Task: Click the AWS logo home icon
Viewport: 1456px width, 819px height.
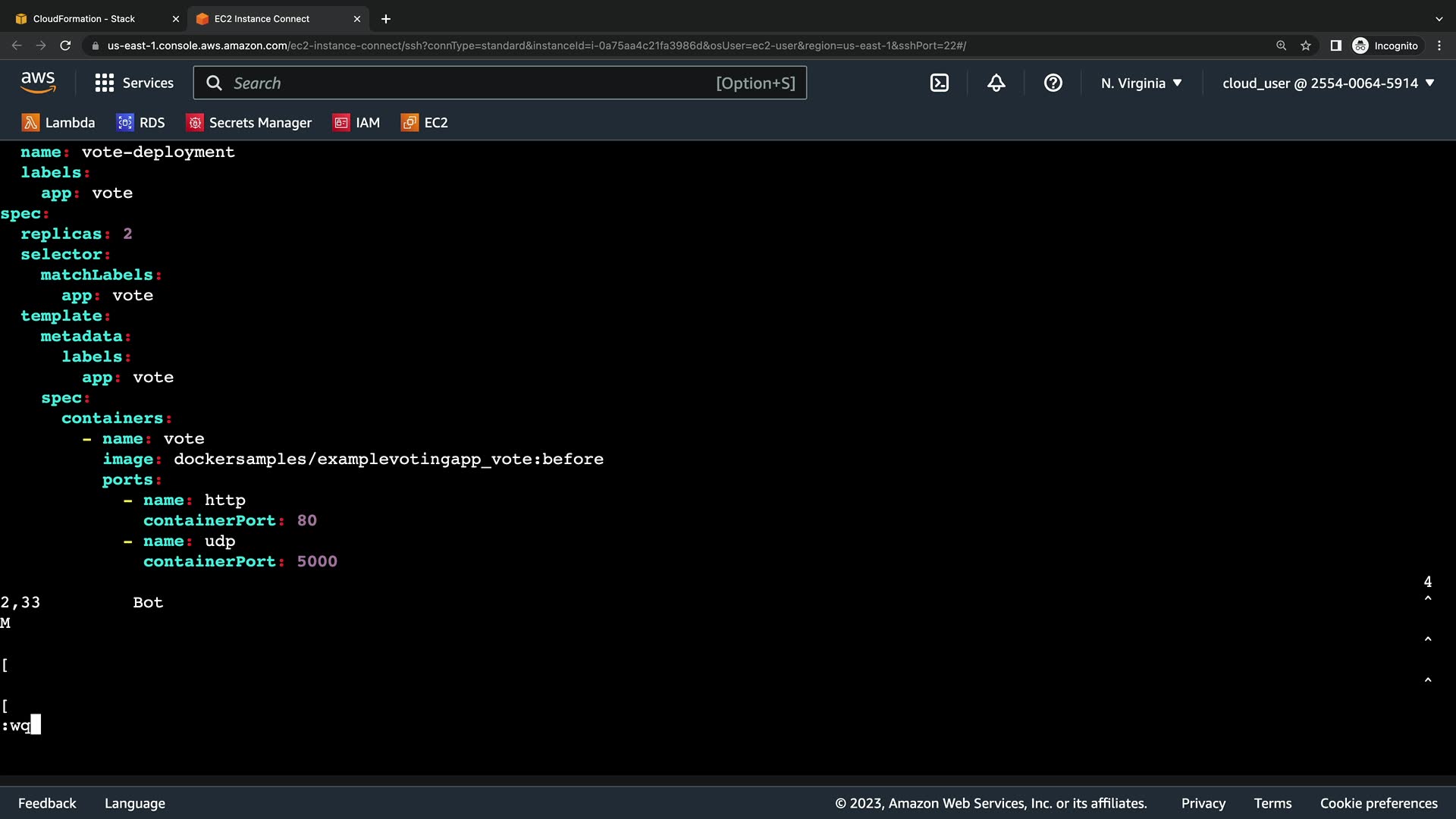Action: (x=38, y=83)
